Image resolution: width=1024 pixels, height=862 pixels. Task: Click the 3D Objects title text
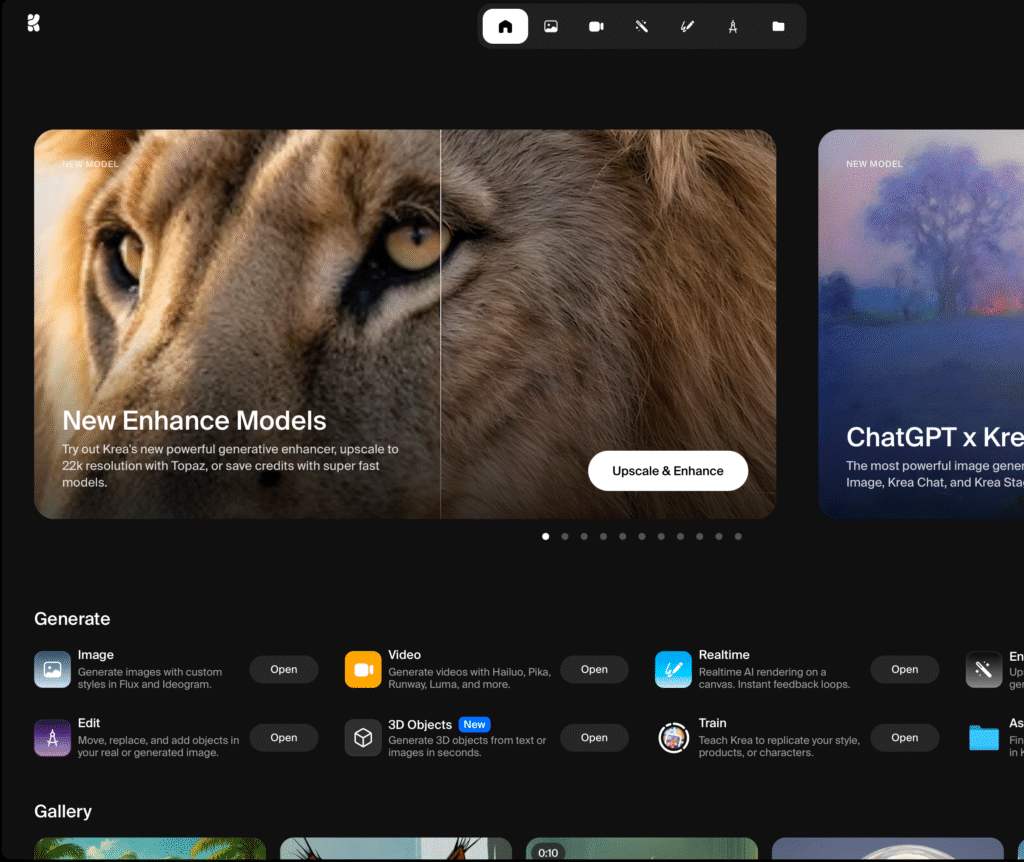click(420, 724)
